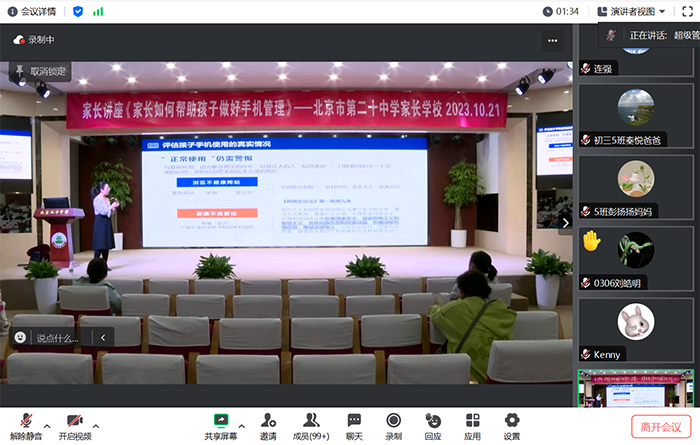Expand share screen options arrow
700x445 pixels.
point(242,426)
